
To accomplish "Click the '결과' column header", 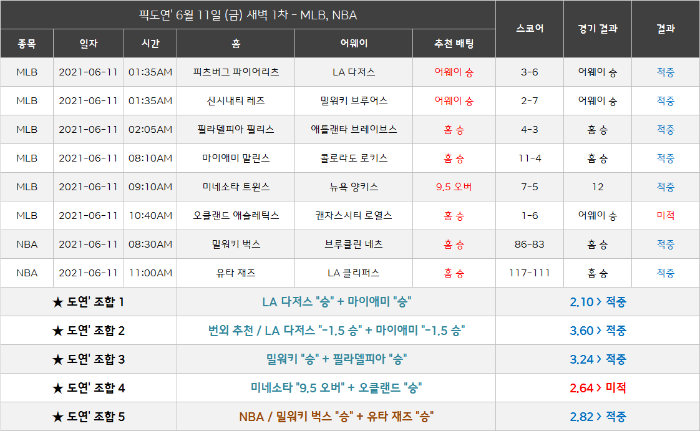I will [x=666, y=29].
